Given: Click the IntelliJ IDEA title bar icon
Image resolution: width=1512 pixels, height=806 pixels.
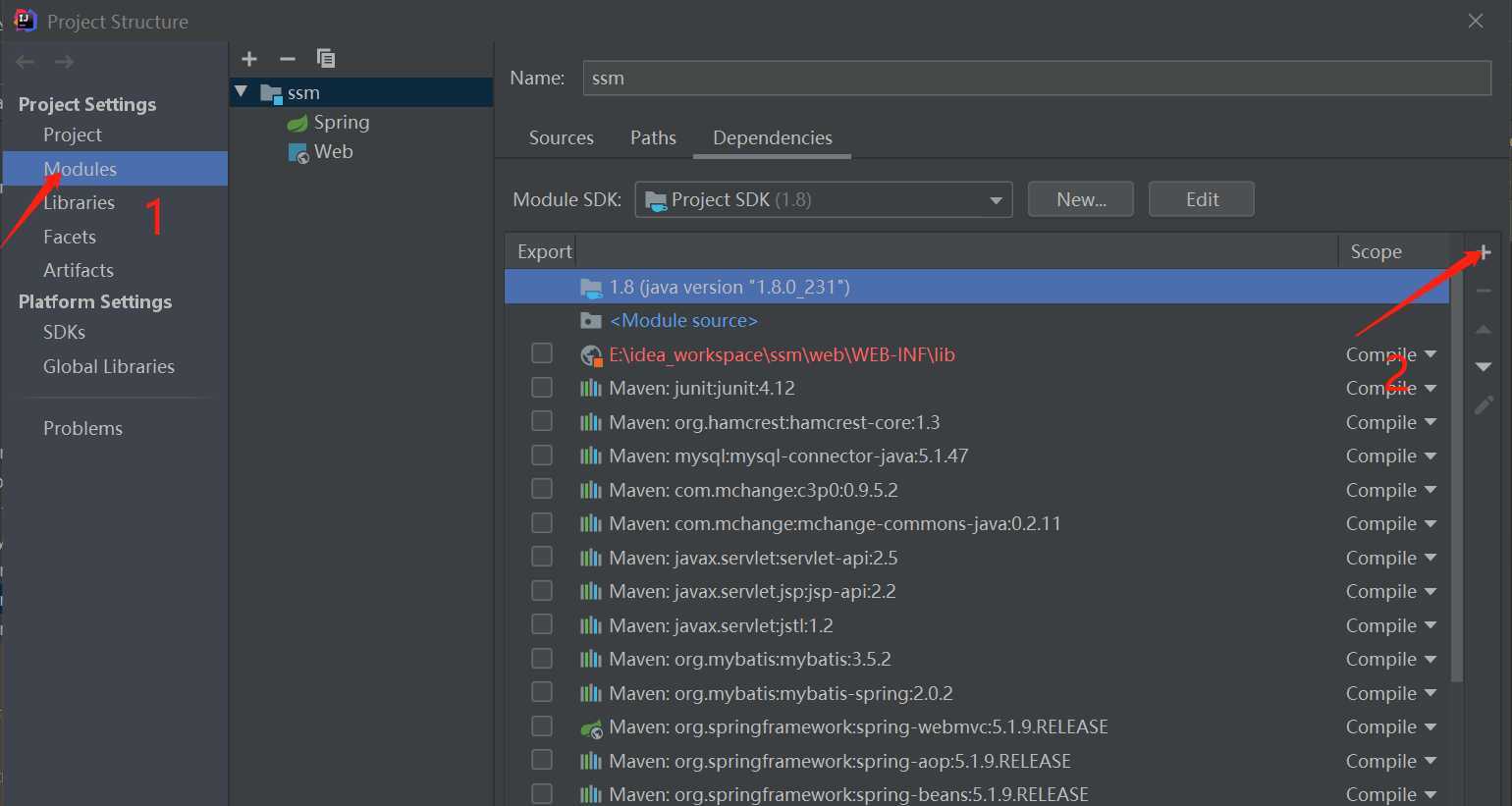Looking at the screenshot, I should point(26,21).
